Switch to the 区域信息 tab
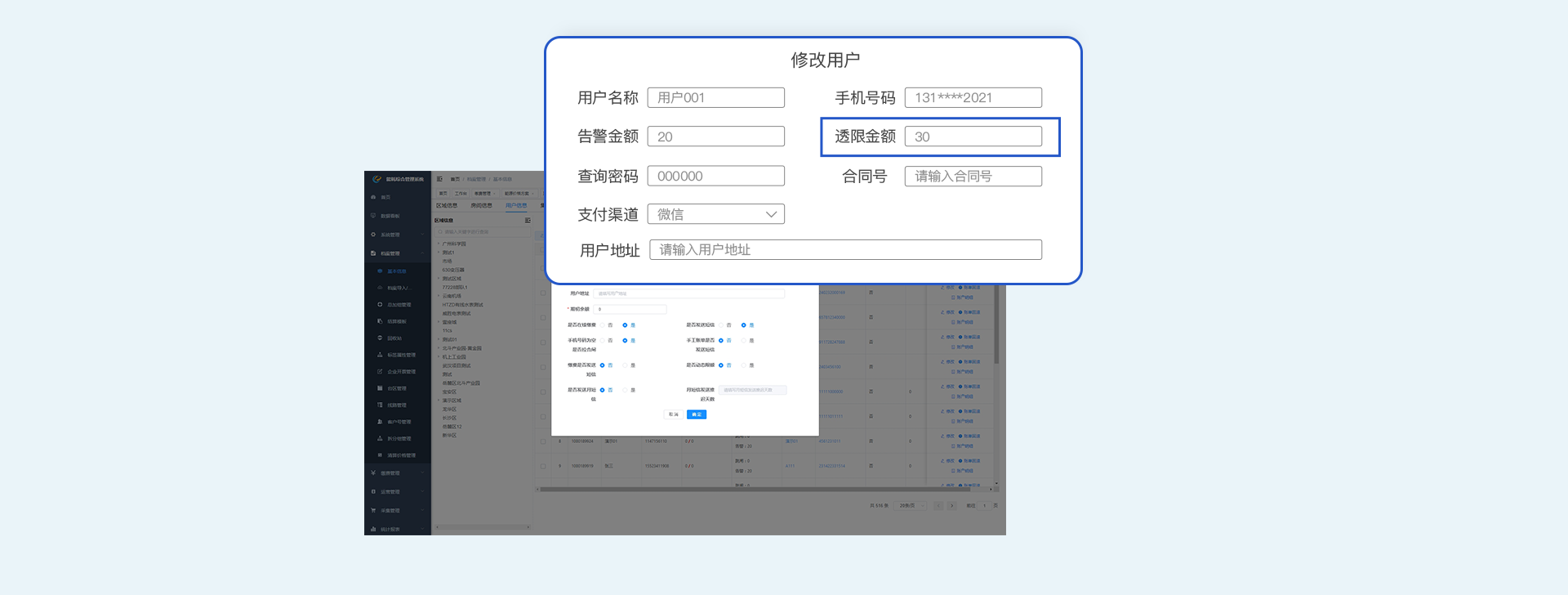The height and width of the screenshot is (595, 1568). tap(447, 206)
